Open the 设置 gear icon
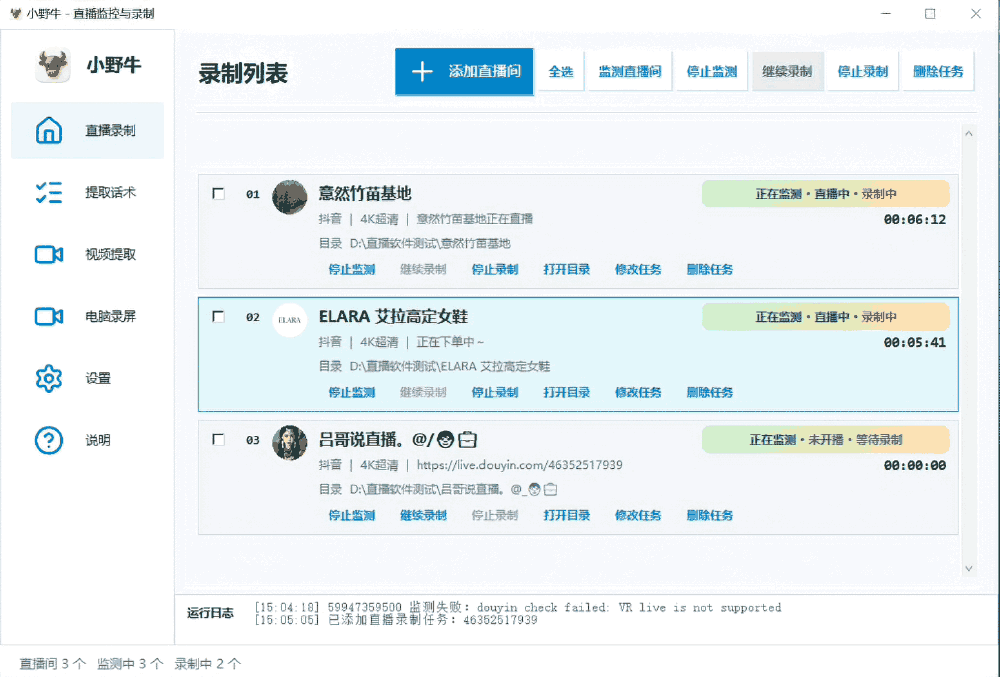The image size is (1000, 677). coord(48,378)
